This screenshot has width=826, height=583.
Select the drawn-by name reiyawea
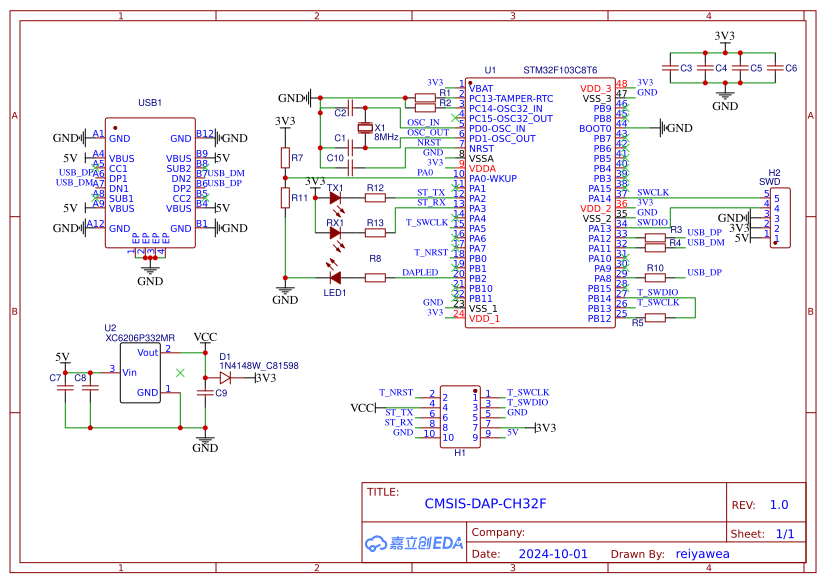tap(702, 554)
